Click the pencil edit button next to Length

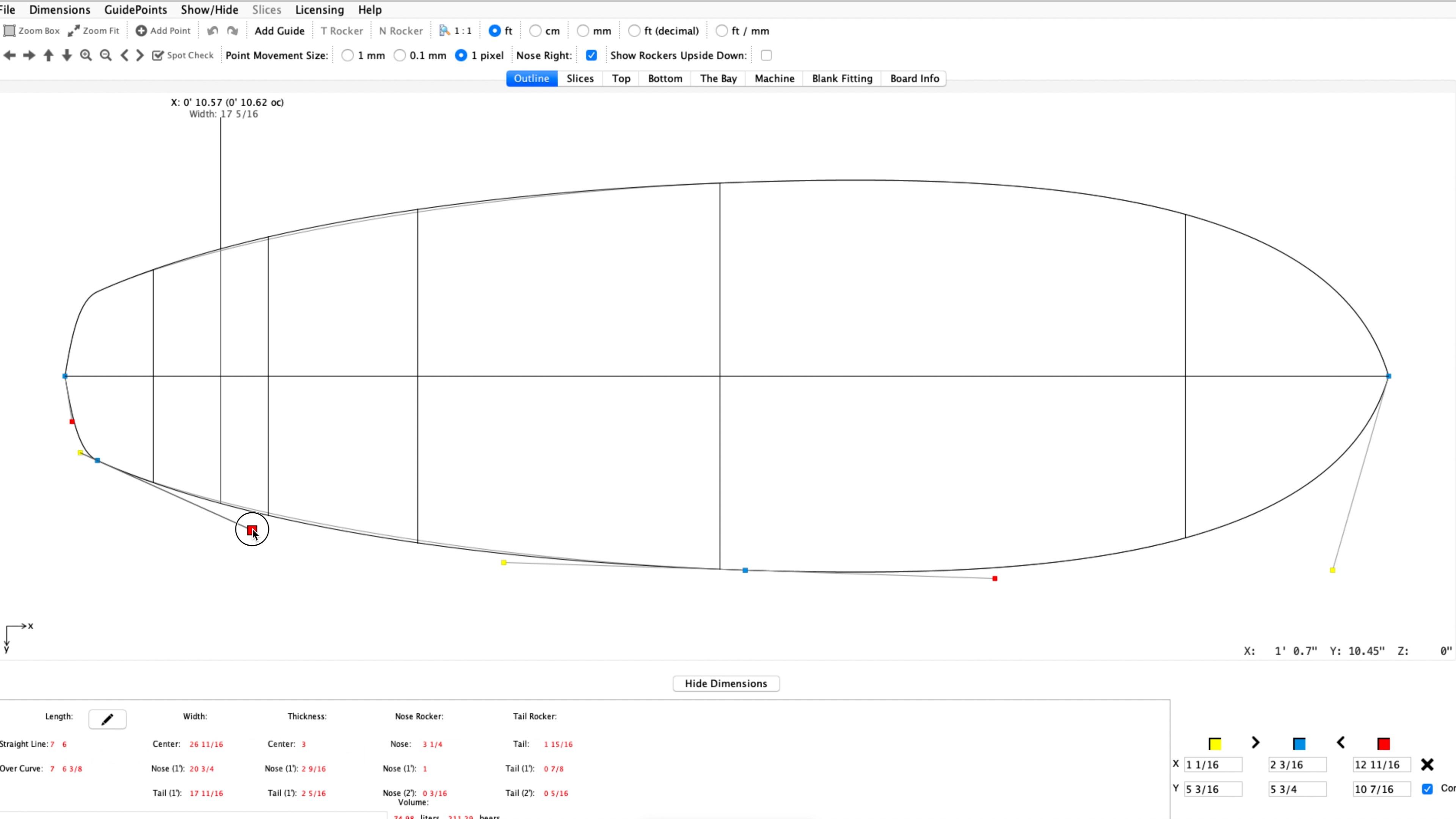point(107,719)
